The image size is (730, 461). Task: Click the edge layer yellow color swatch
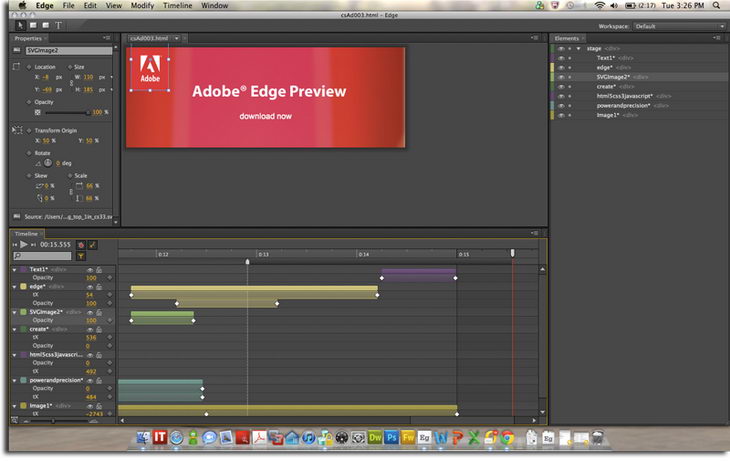(23, 287)
